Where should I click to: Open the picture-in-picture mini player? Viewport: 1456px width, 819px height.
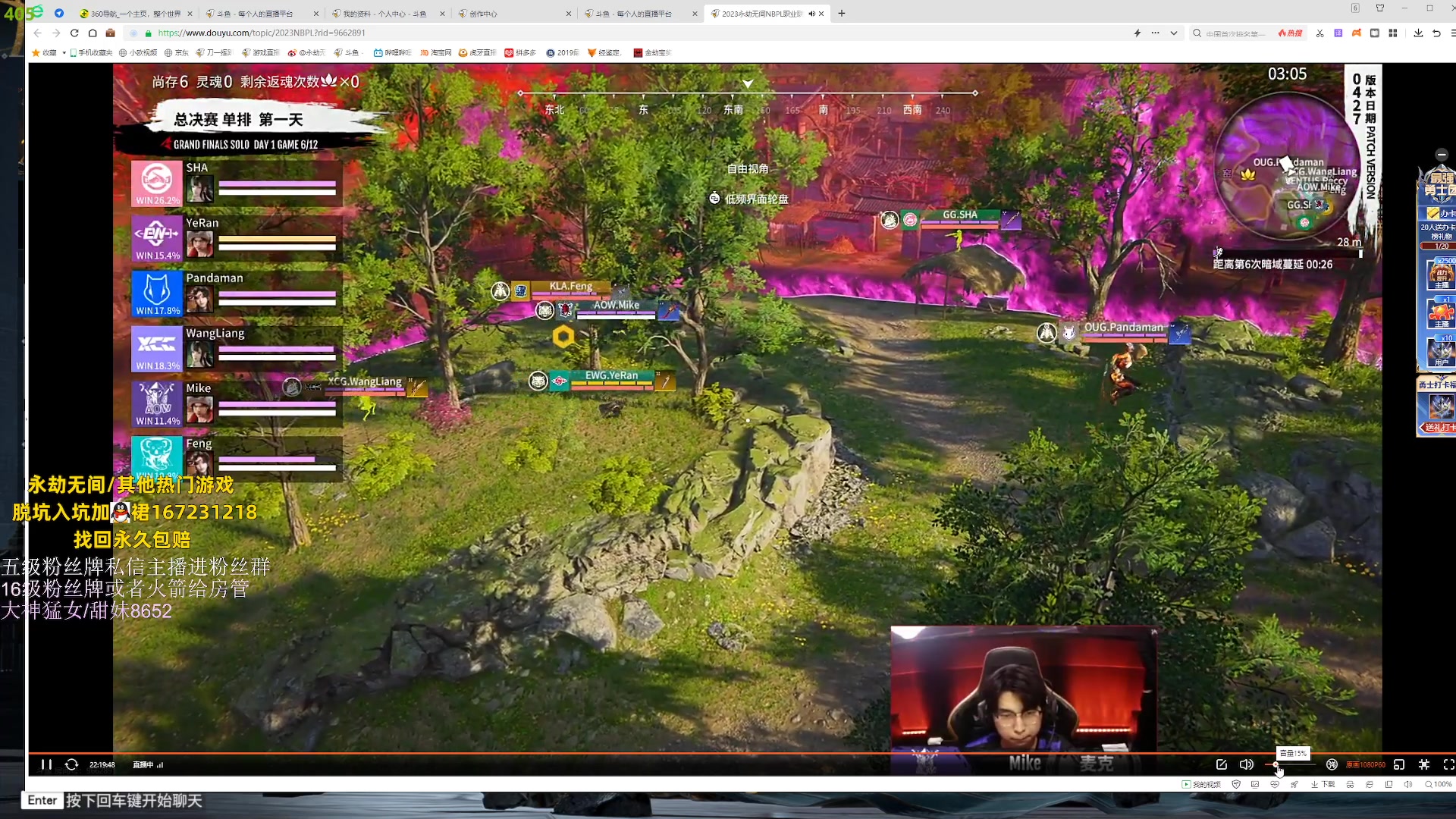point(1399,764)
